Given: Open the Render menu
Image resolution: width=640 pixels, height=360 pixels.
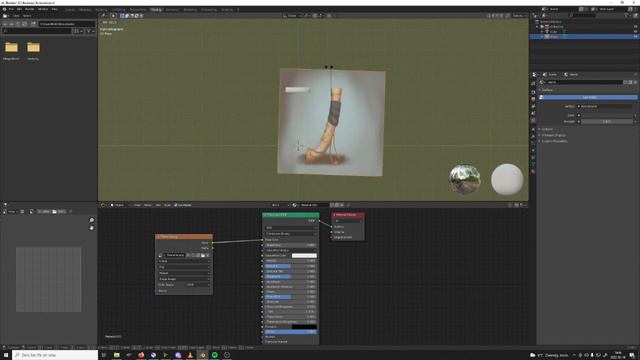Looking at the screenshot, I should [30, 9].
